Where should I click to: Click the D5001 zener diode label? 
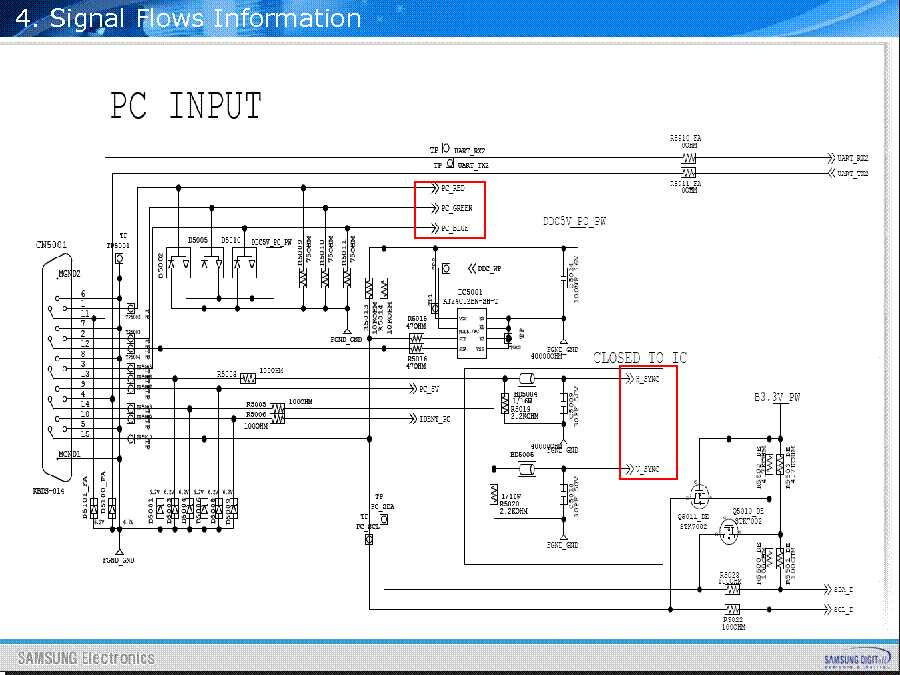pyautogui.click(x=151, y=511)
